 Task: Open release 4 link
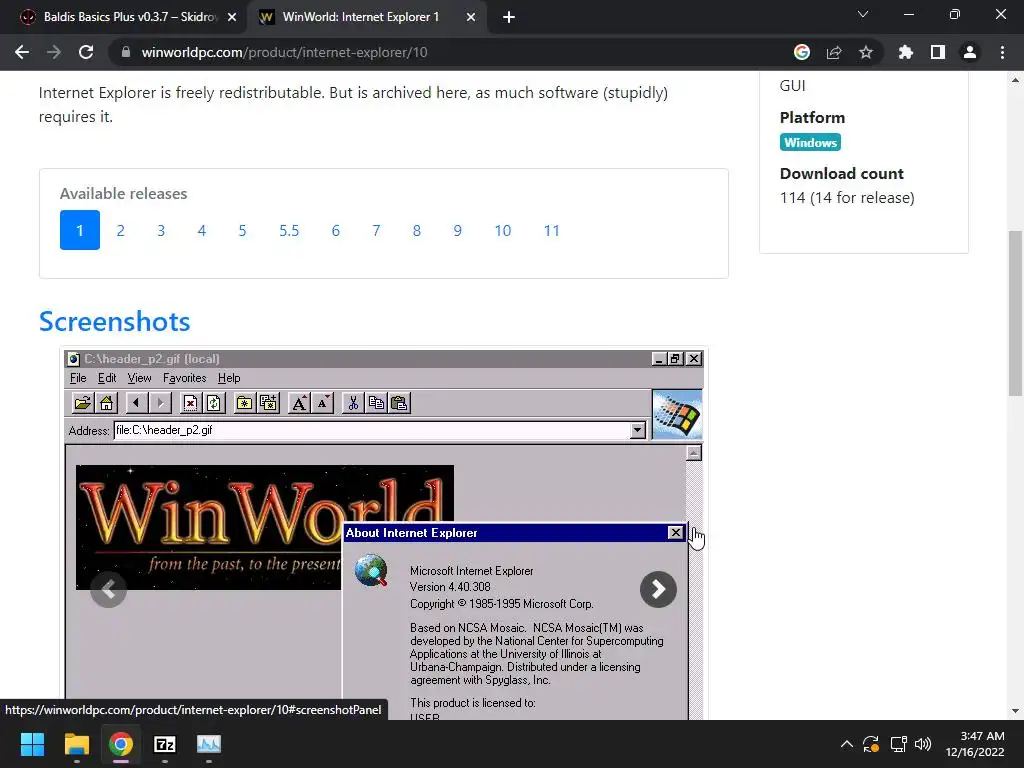(202, 230)
